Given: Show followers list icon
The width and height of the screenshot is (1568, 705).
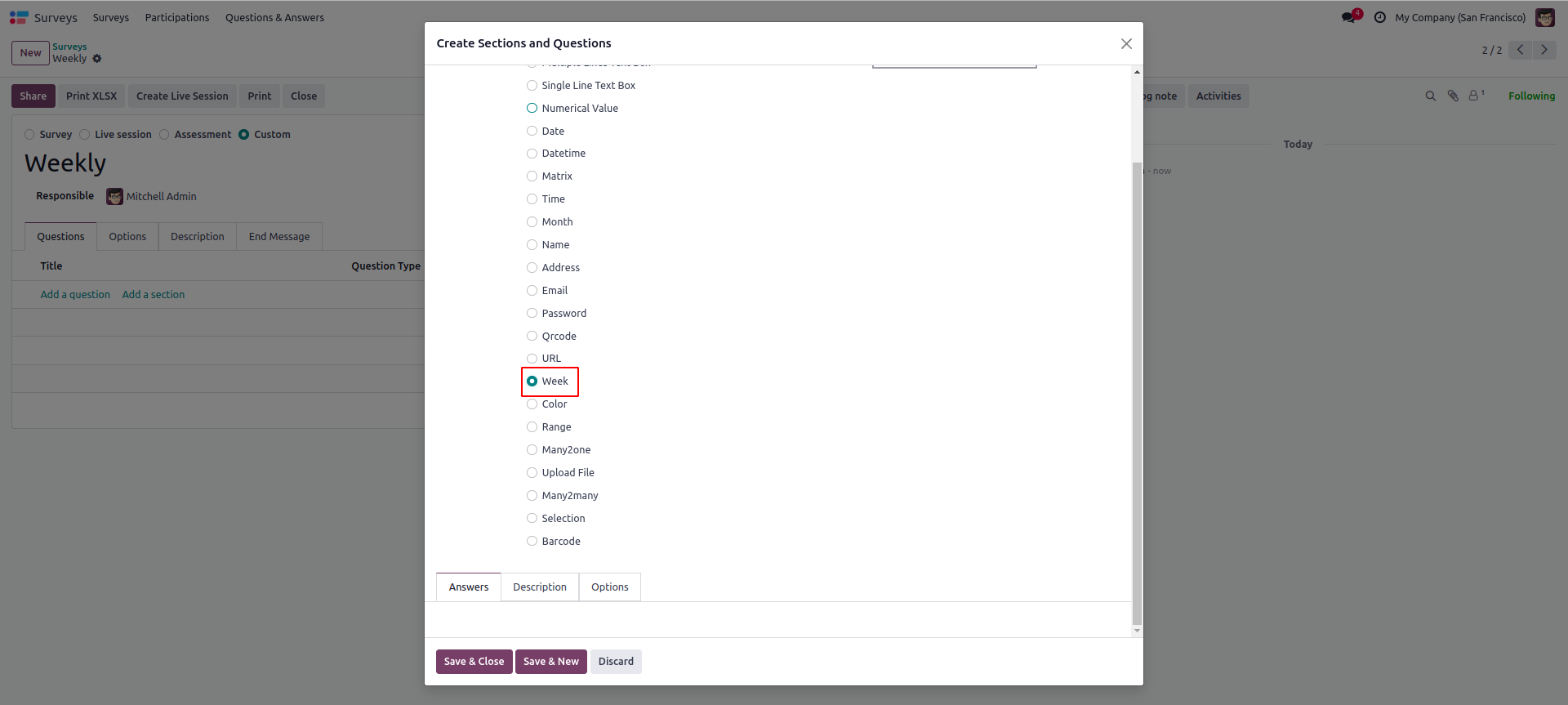Looking at the screenshot, I should [x=1475, y=96].
